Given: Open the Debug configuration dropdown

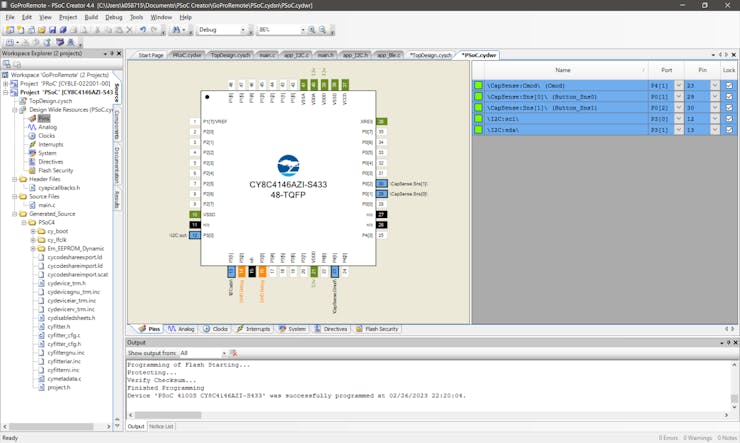Looking at the screenshot, I should point(244,30).
